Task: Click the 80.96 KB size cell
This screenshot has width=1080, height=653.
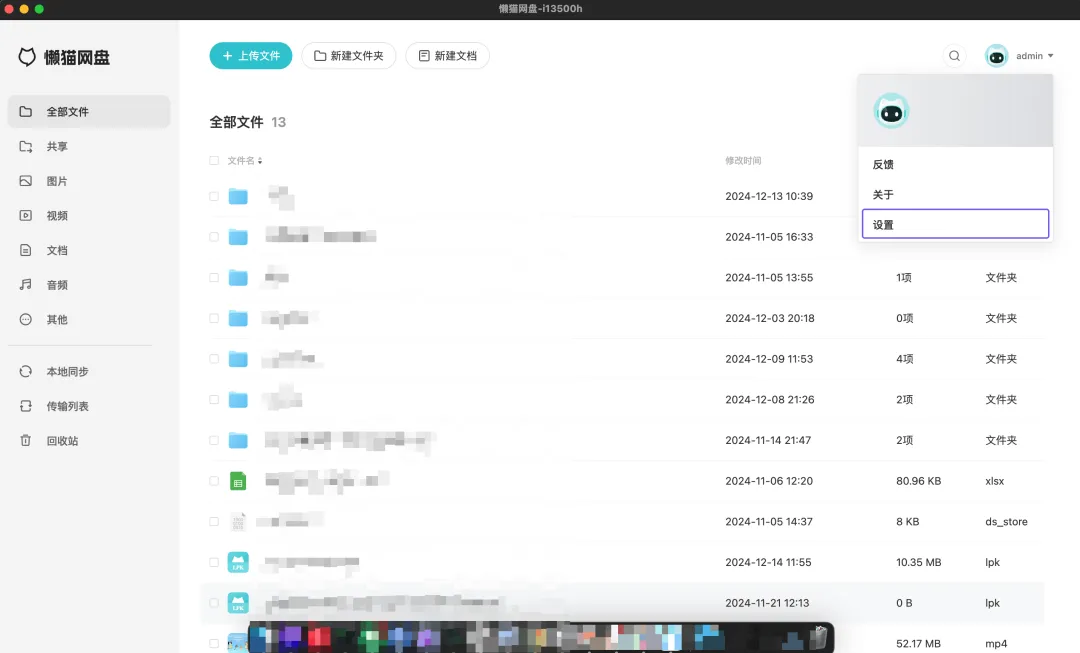Action: click(x=918, y=481)
